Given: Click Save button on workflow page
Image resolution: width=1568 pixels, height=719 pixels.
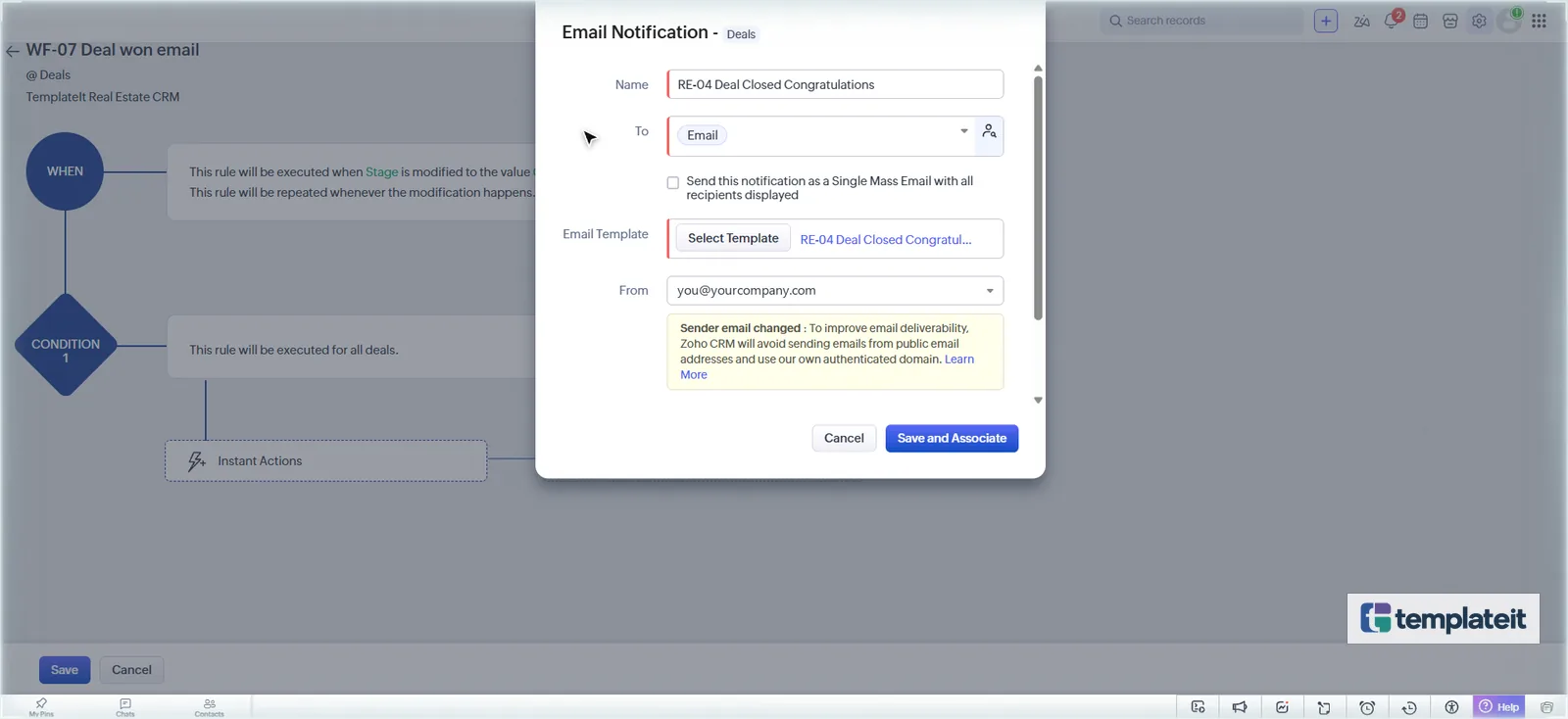Looking at the screenshot, I should pyautogui.click(x=65, y=670).
